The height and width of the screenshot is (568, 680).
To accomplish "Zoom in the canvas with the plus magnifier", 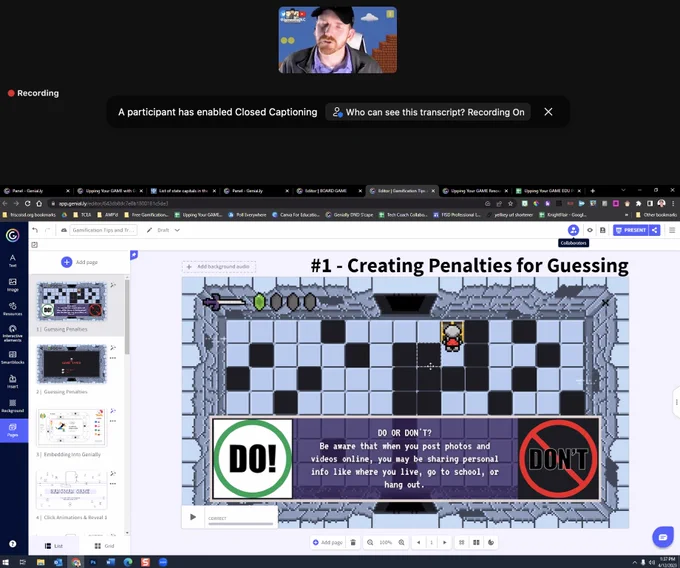I will pyautogui.click(x=402, y=542).
